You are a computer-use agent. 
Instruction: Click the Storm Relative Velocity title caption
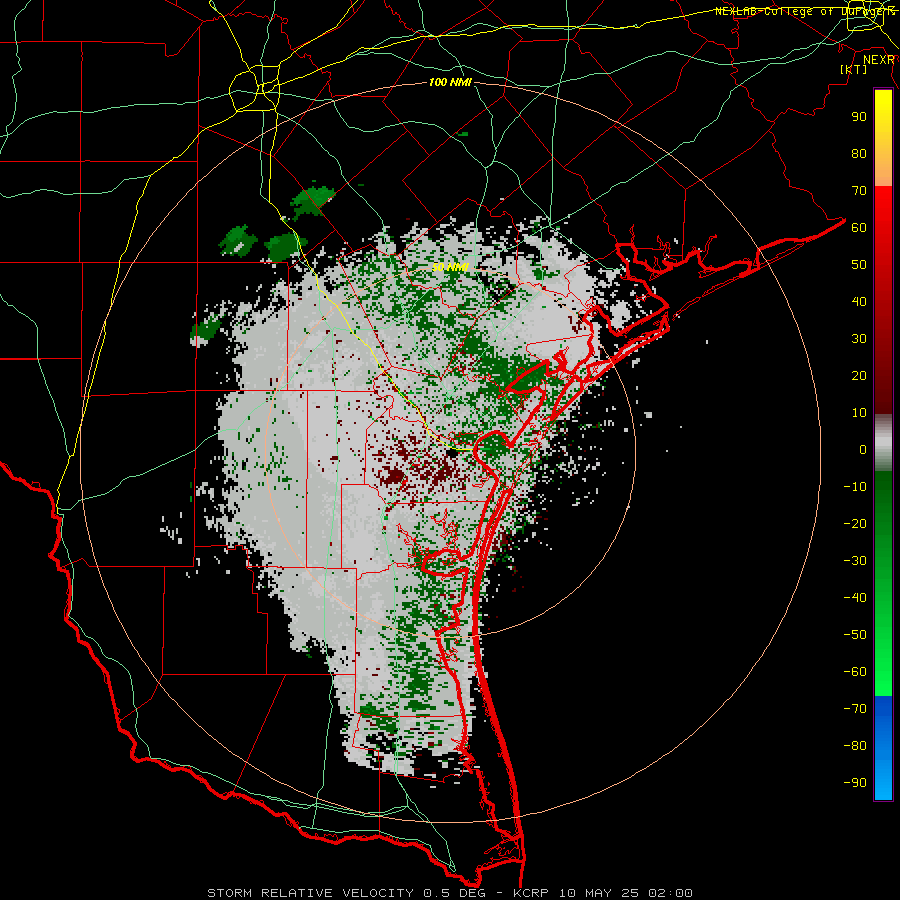[450, 893]
